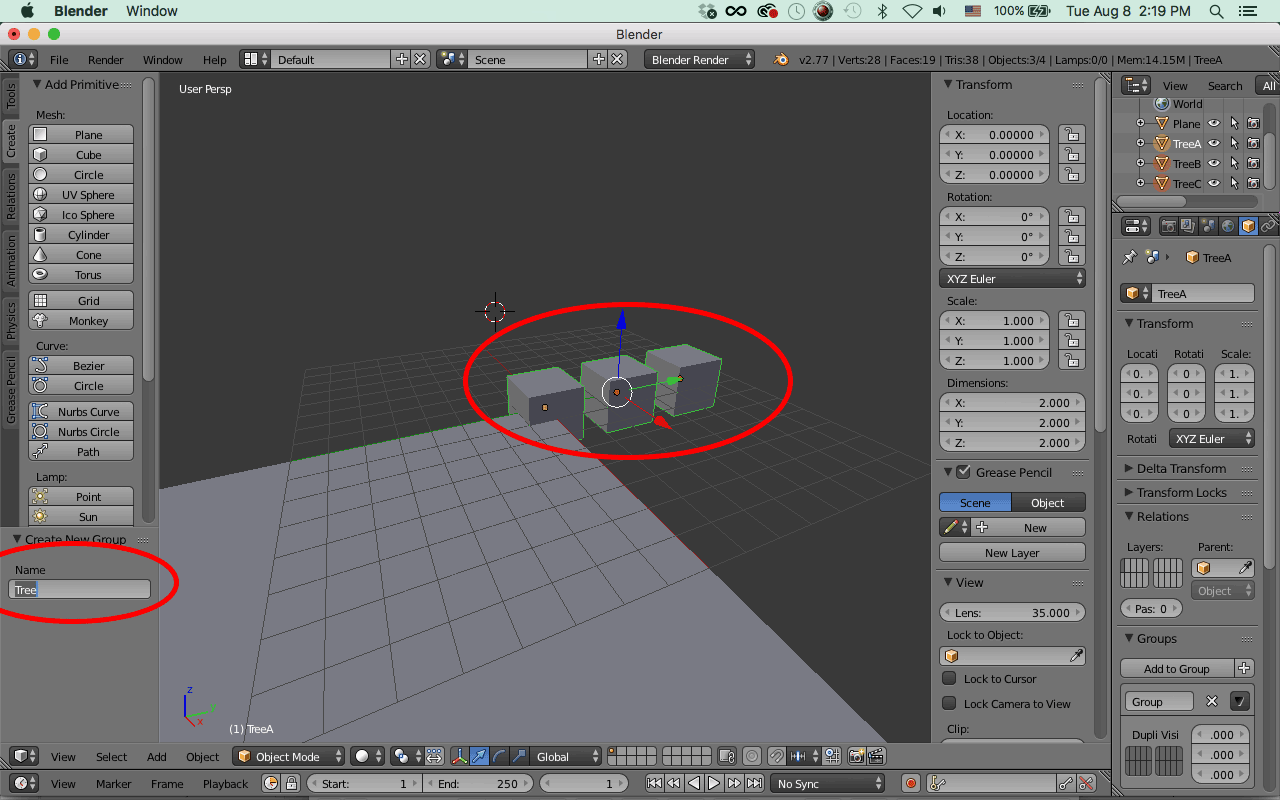Screen dimensions: 1280x800
Task: Toggle Grease Pencil checkbox
Action: (964, 472)
